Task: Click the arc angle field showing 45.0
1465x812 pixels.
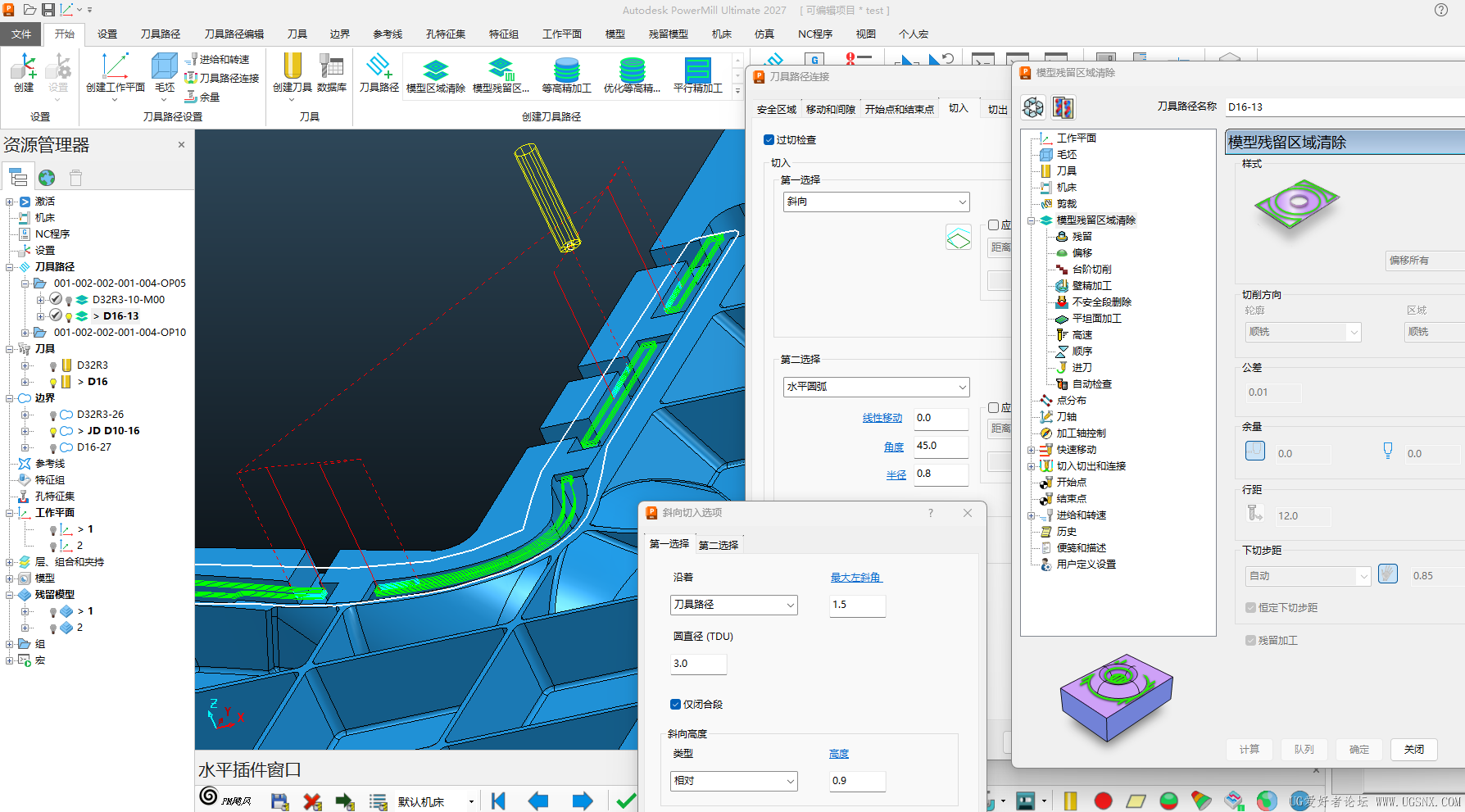Action: click(941, 446)
